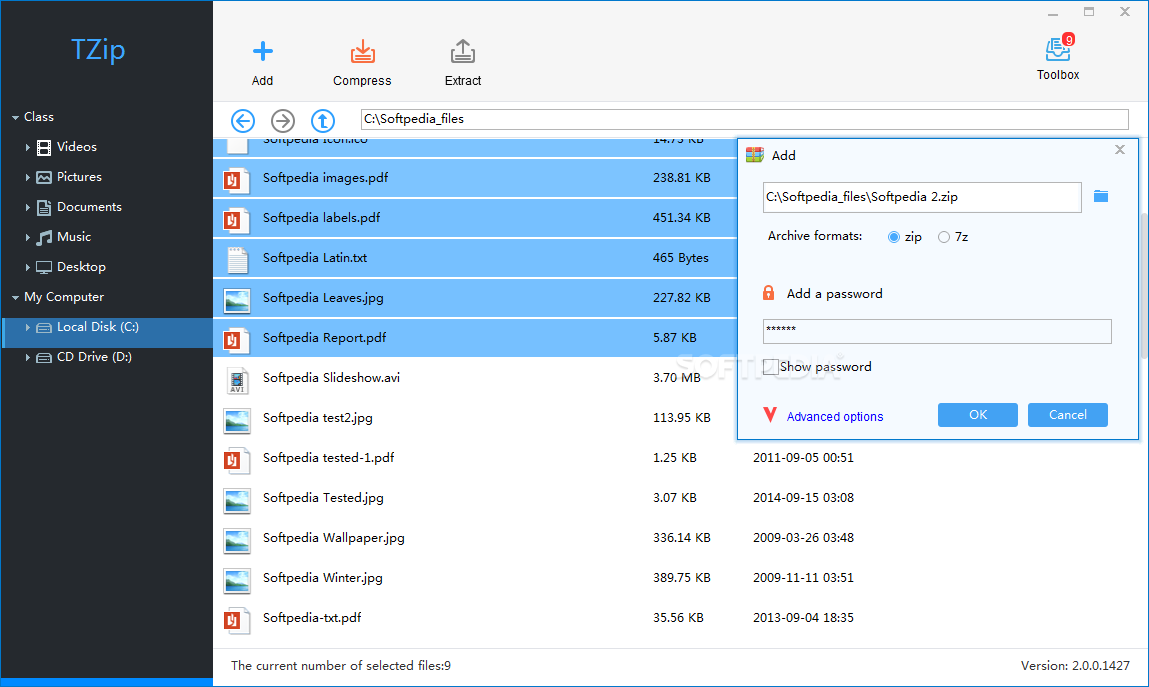1149x687 pixels.
Task: Click the selected files count status text
Action: tap(341, 666)
